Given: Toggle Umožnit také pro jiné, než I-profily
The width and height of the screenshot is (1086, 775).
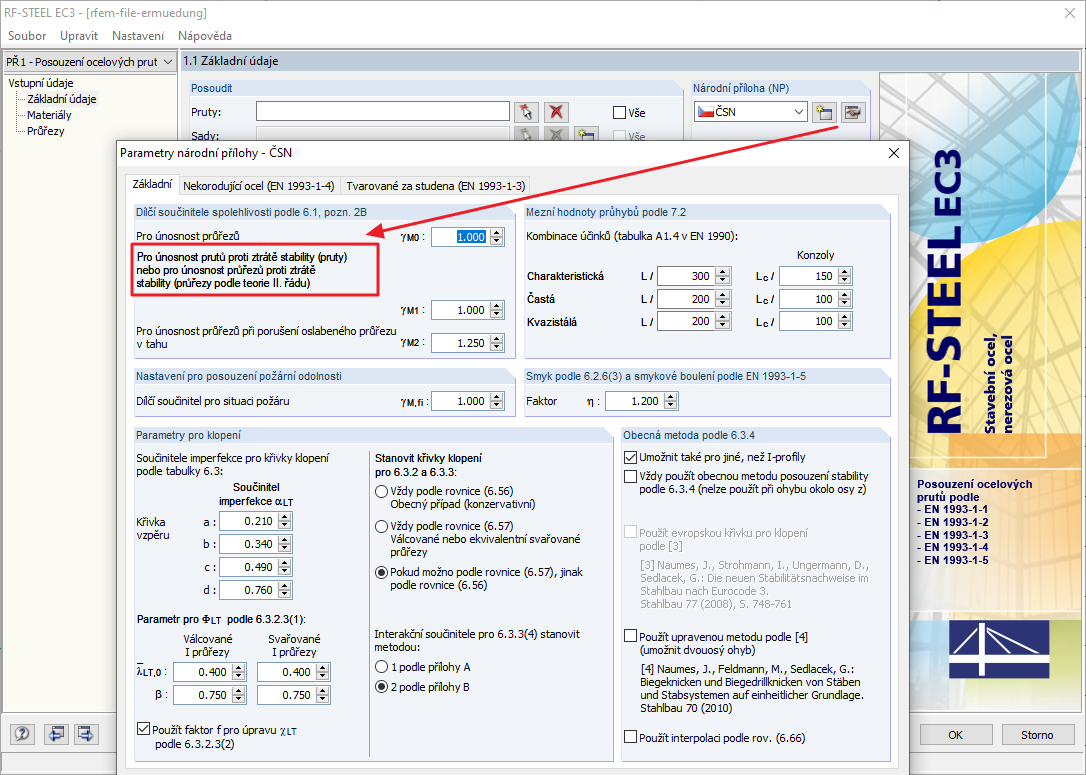Looking at the screenshot, I should (630, 457).
